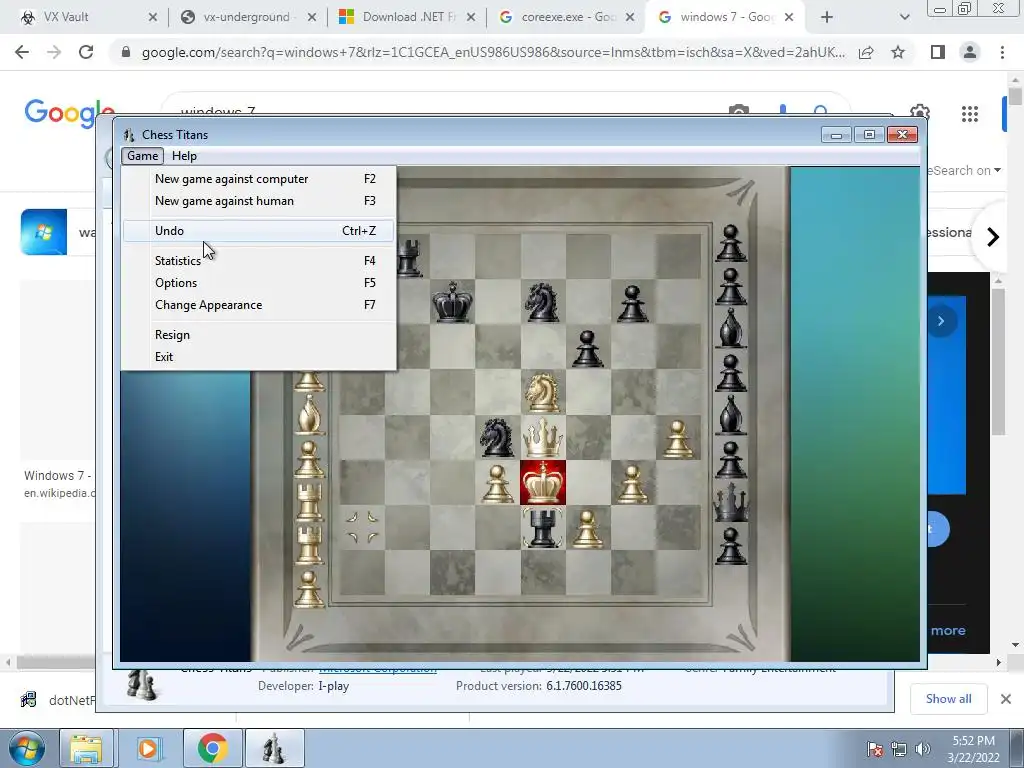The width and height of the screenshot is (1024, 768).
Task: Select the black knight in the upper rows
Action: point(542,302)
